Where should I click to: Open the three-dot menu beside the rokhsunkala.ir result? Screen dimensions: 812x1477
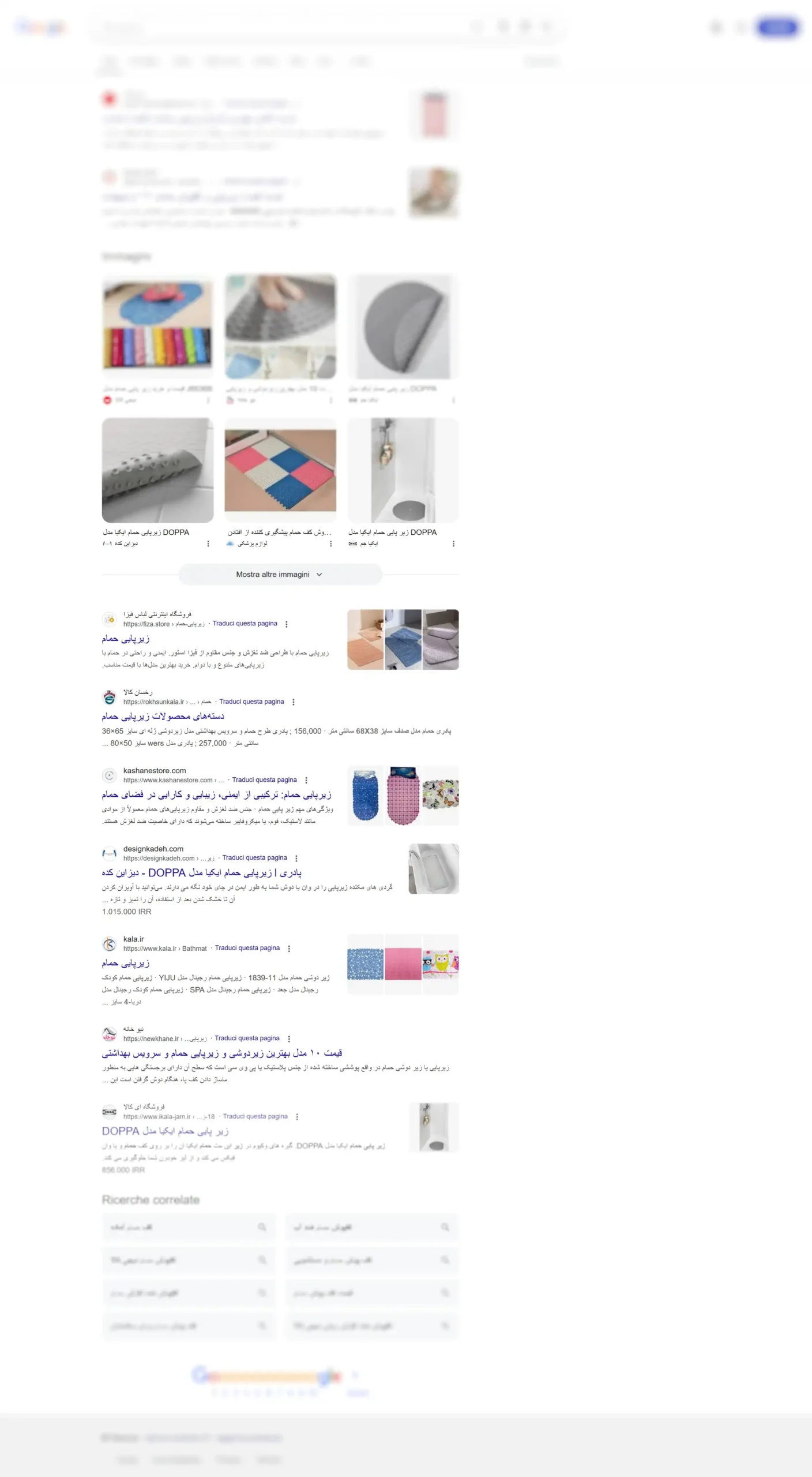coord(294,702)
